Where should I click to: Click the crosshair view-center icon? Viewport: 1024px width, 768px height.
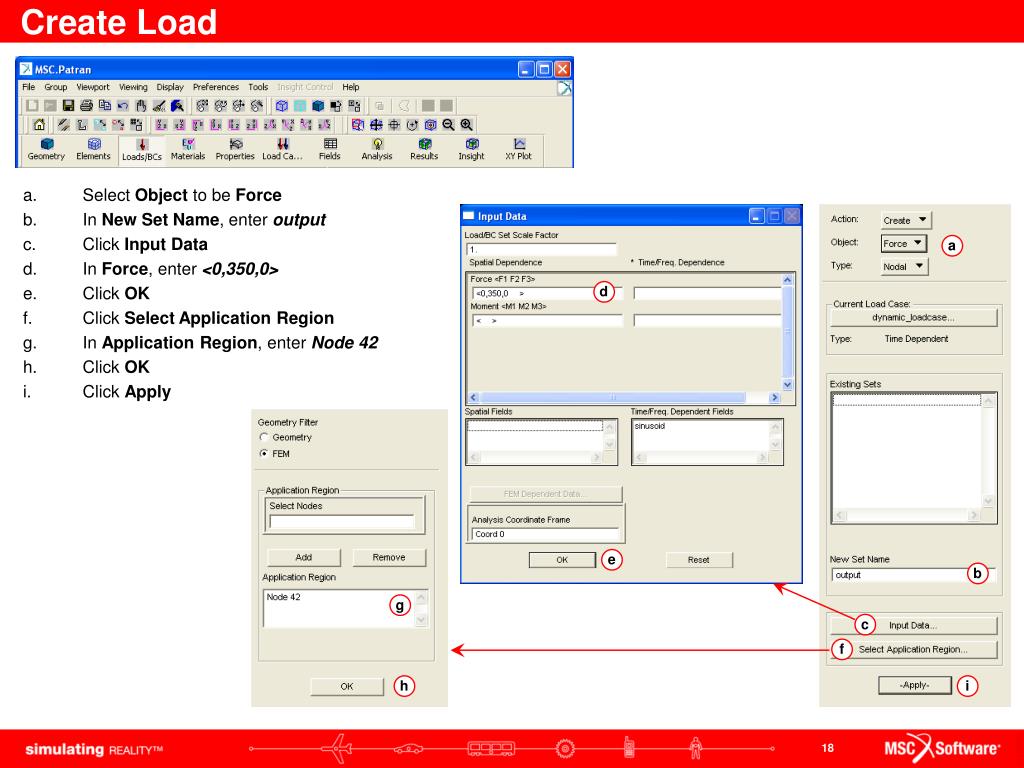coord(394,124)
